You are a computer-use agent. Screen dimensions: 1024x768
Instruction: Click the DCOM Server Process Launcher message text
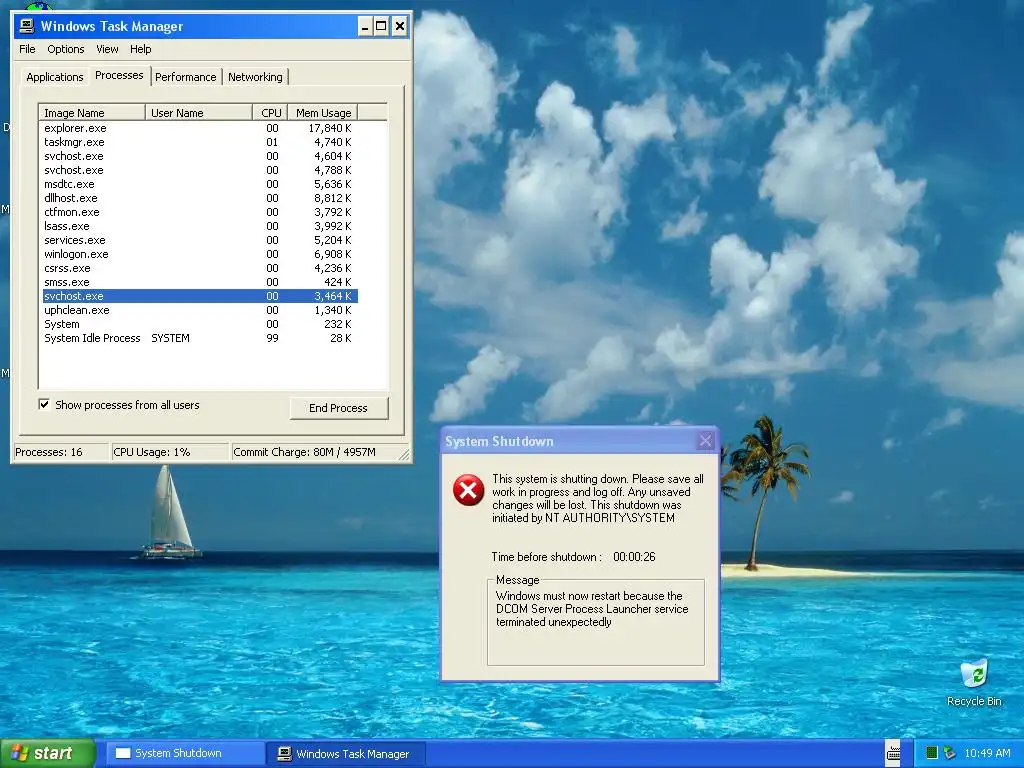point(592,609)
